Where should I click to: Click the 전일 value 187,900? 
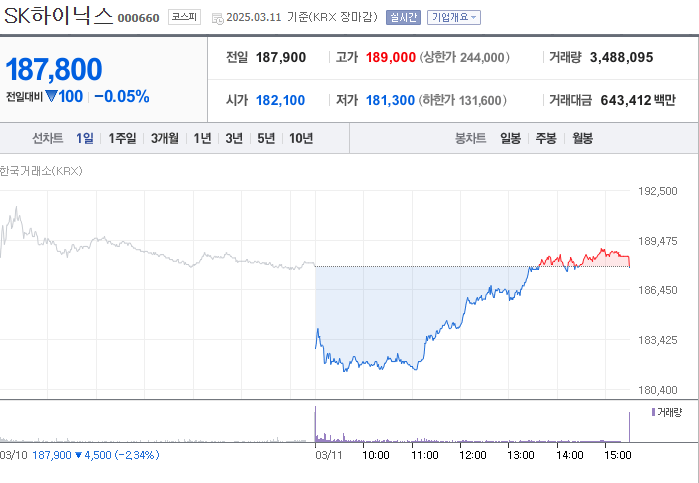(x=281, y=58)
